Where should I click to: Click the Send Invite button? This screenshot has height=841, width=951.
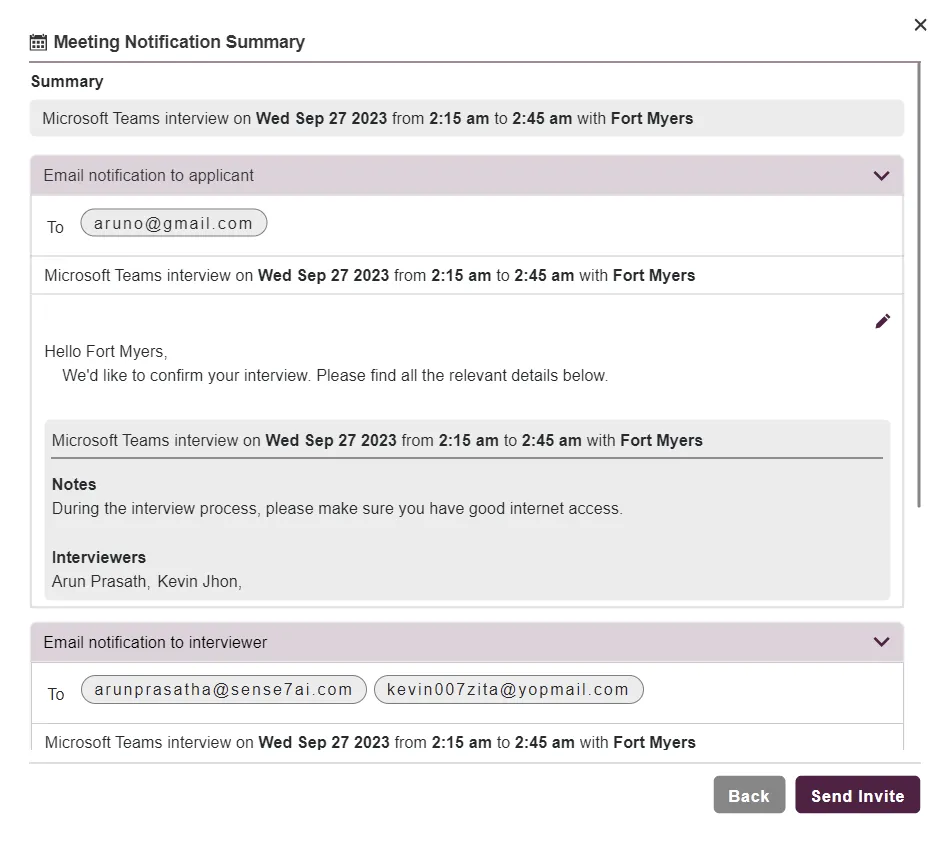[858, 795]
